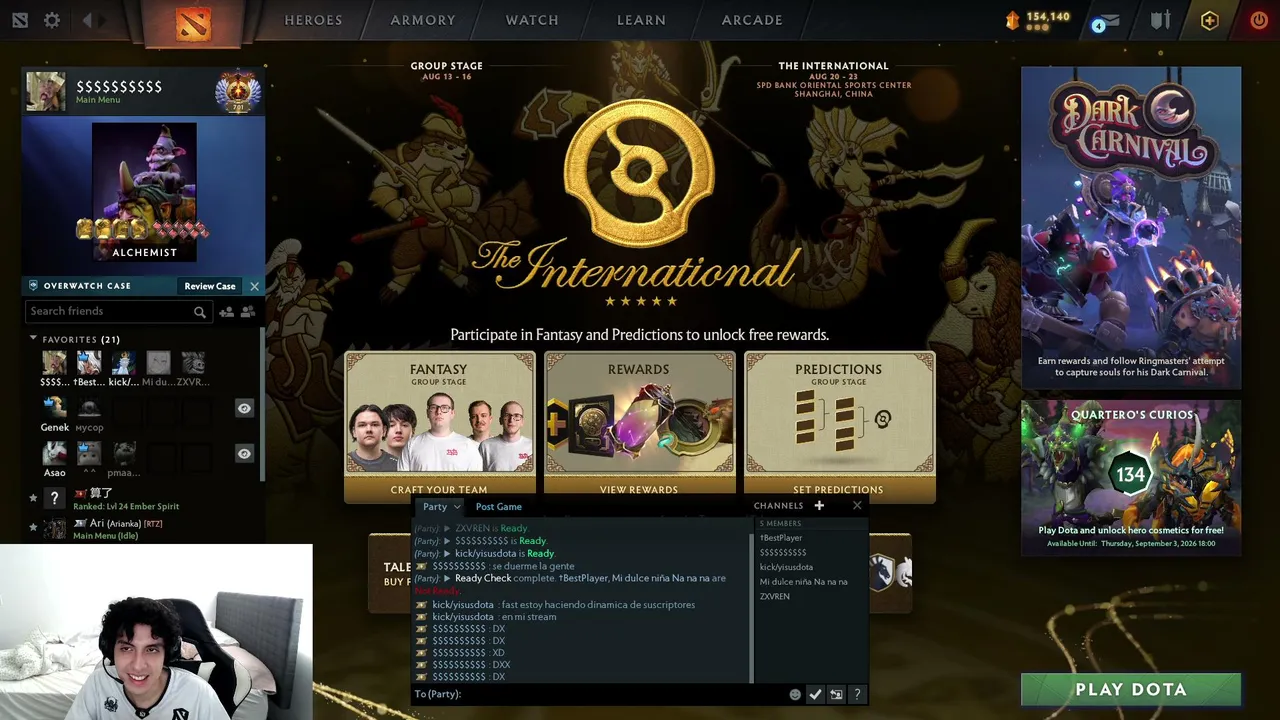Select †BestPlayer in the members list
Viewport: 1280px width, 720px height.
781,538
